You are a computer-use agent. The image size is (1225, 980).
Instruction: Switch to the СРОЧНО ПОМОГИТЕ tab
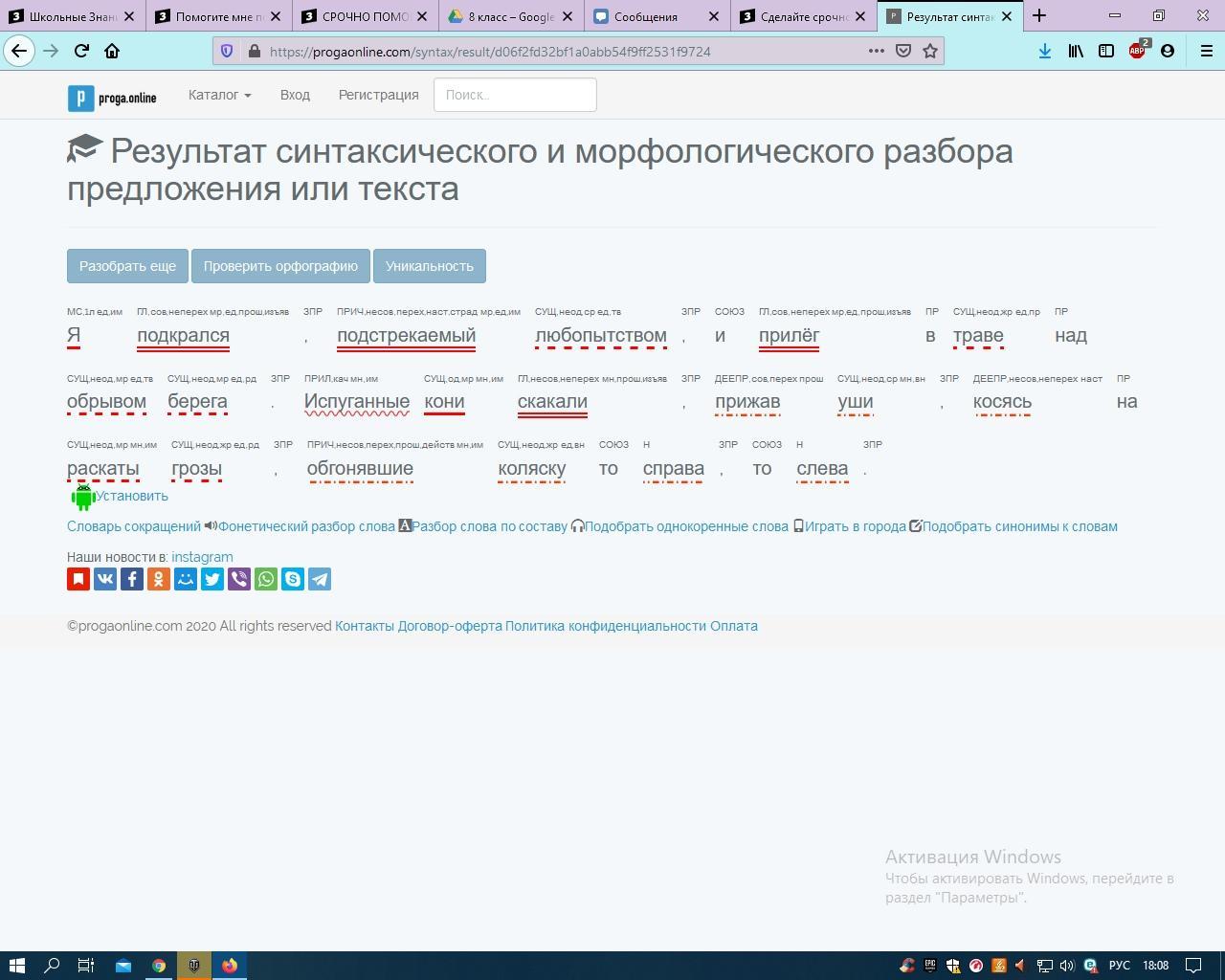tap(366, 16)
